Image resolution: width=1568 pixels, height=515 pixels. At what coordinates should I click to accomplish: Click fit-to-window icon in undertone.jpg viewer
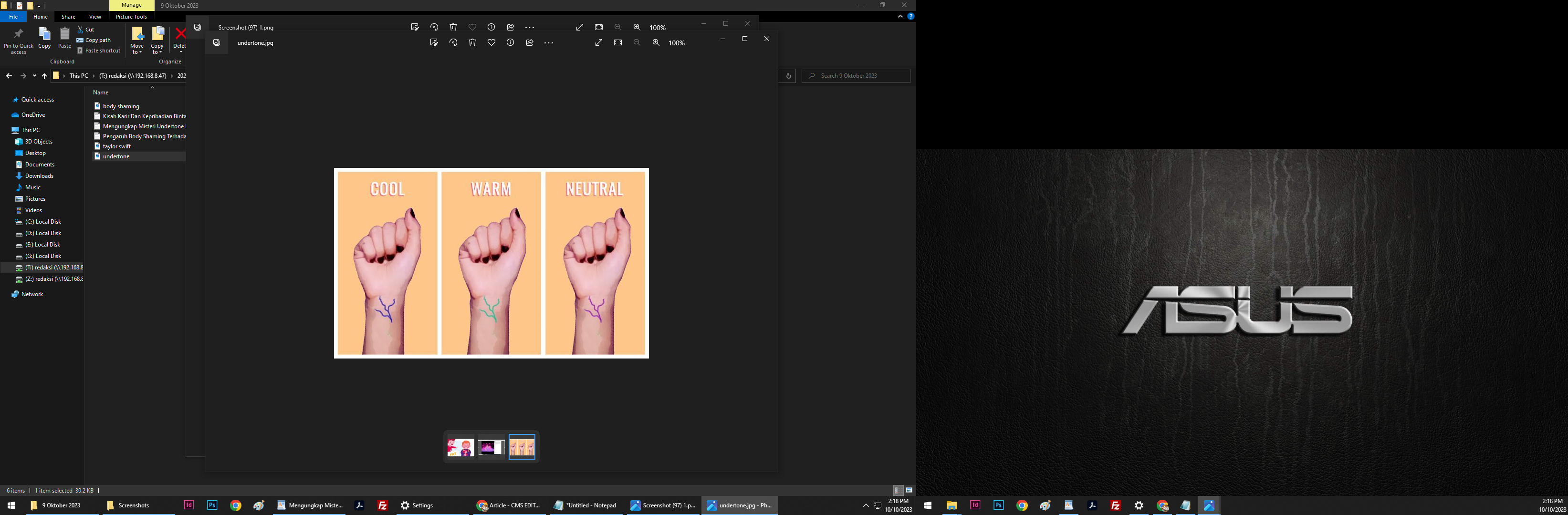tap(618, 42)
